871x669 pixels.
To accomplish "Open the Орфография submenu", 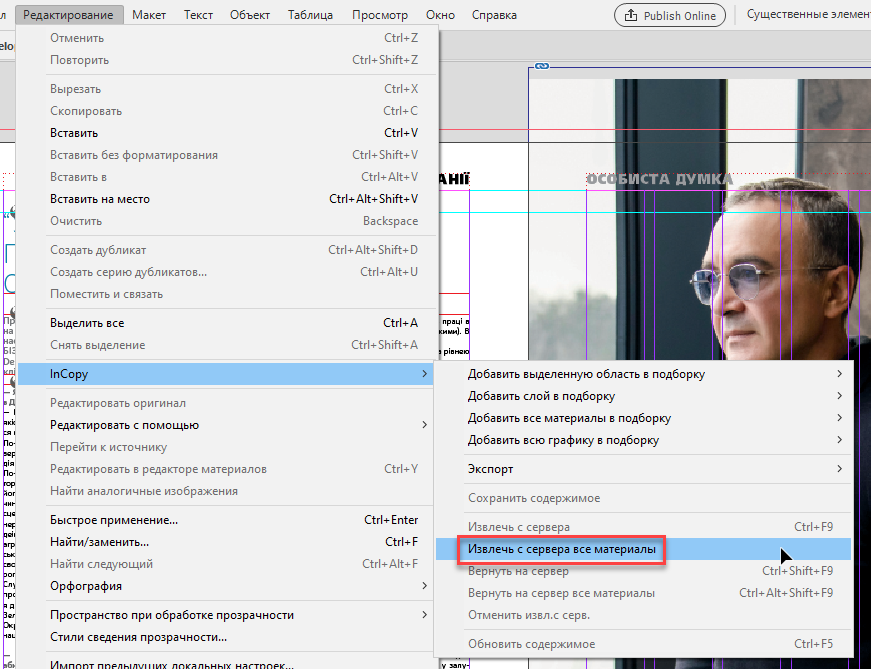I will pos(227,586).
